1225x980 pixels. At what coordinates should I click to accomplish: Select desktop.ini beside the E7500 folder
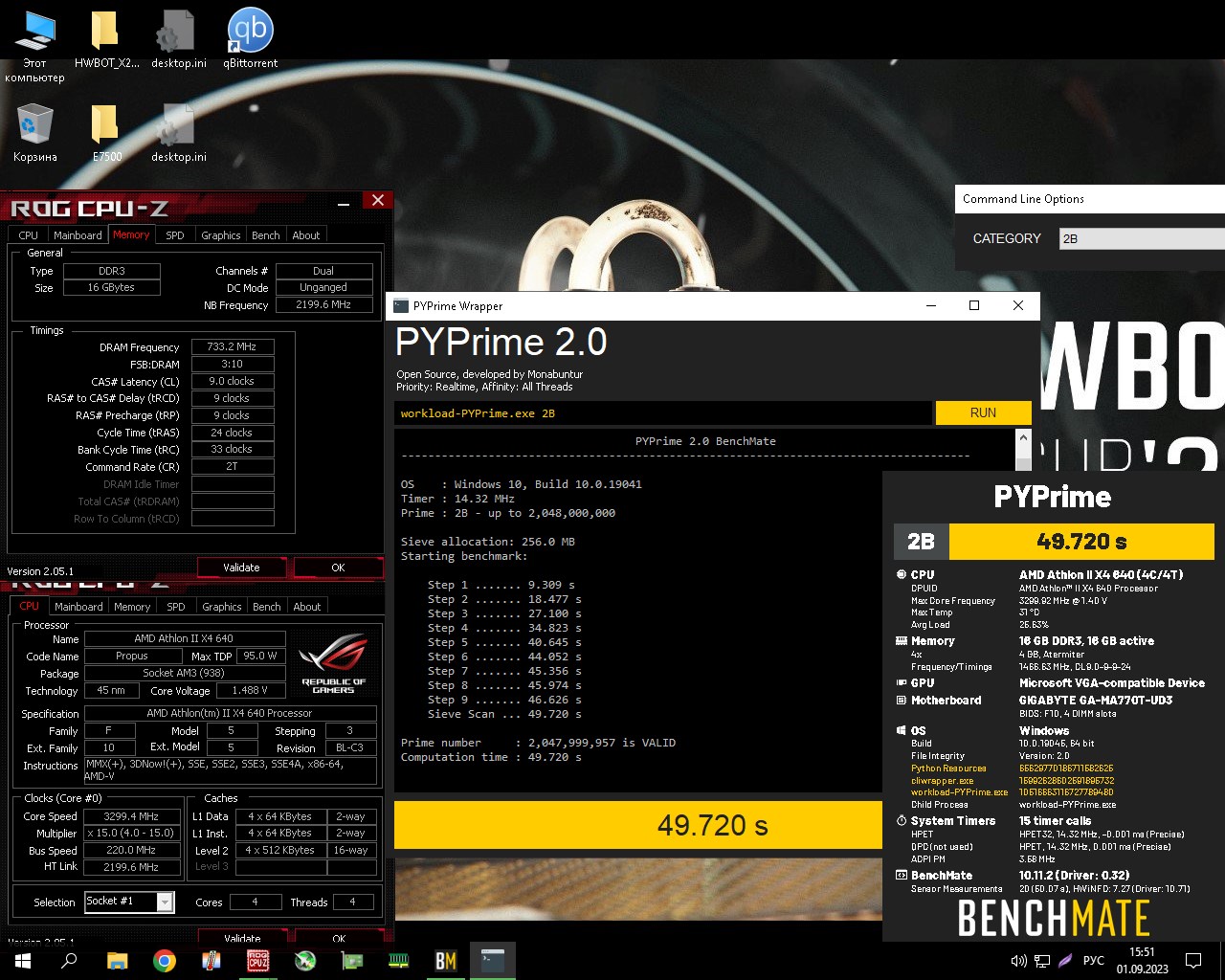tap(178, 133)
